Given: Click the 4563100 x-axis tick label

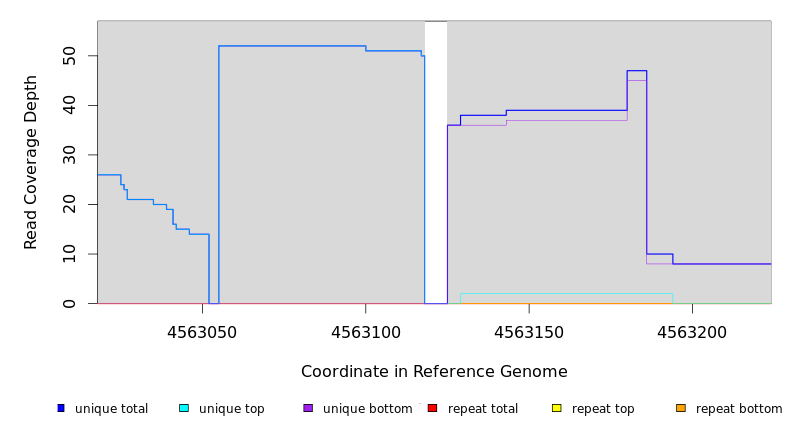Looking at the screenshot, I should coord(365,332).
